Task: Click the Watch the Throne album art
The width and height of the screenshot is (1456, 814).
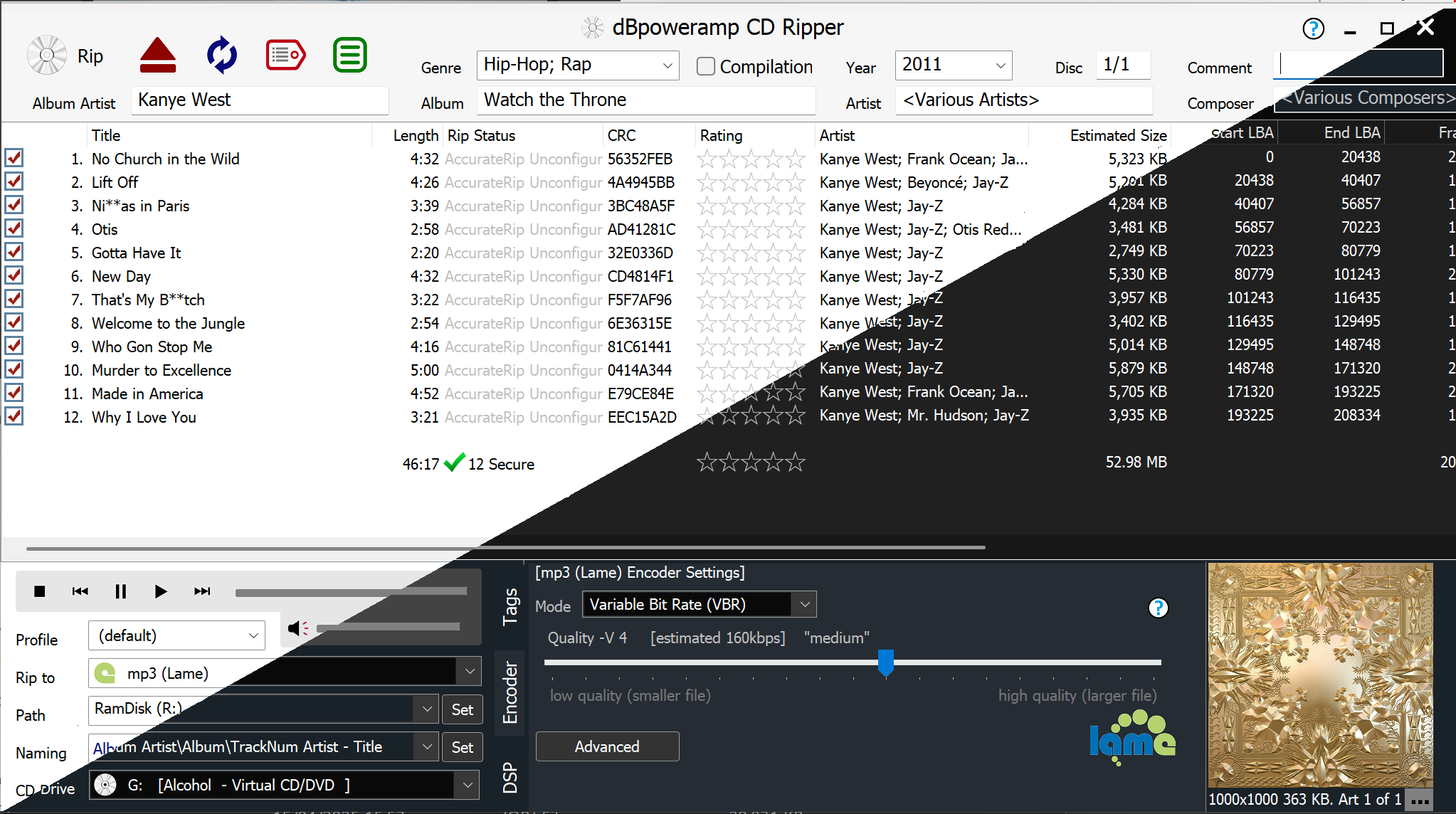Action: [1320, 675]
